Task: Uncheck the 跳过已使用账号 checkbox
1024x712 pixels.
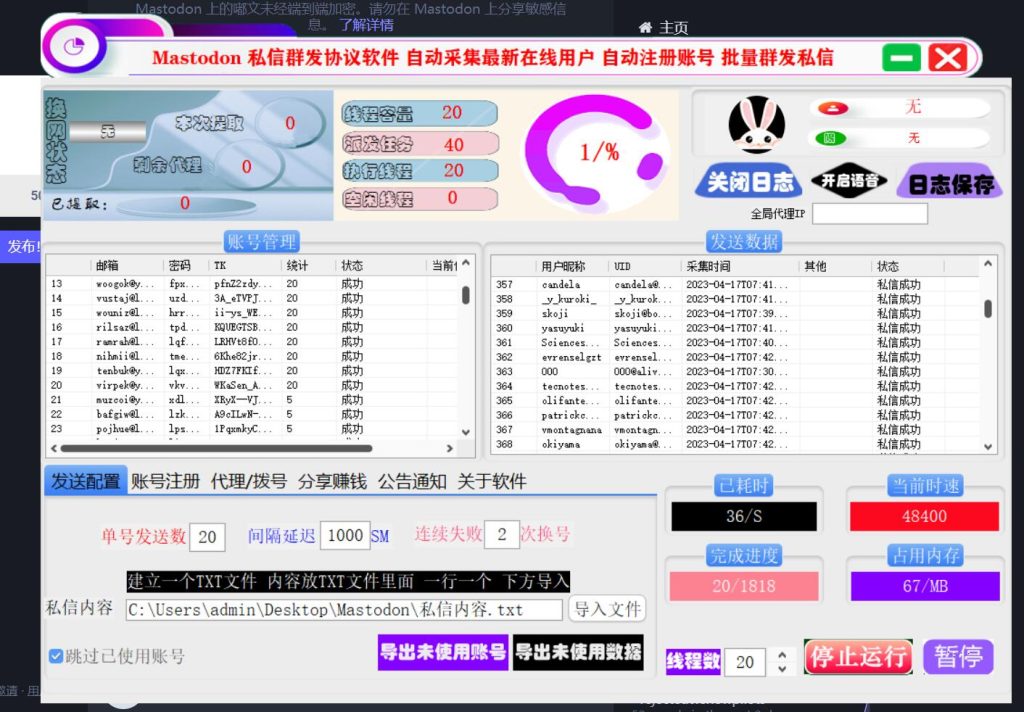Action: point(54,656)
